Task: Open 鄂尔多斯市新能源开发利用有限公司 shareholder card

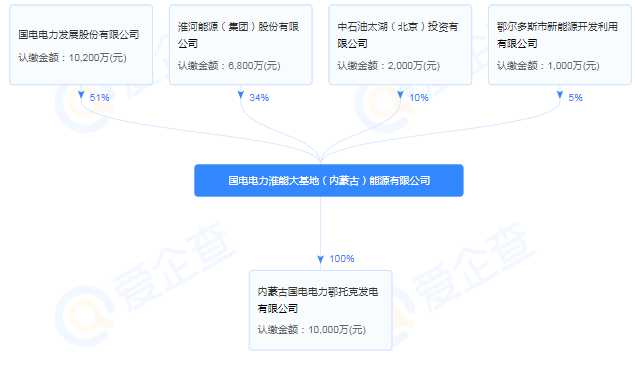Action: (560, 45)
